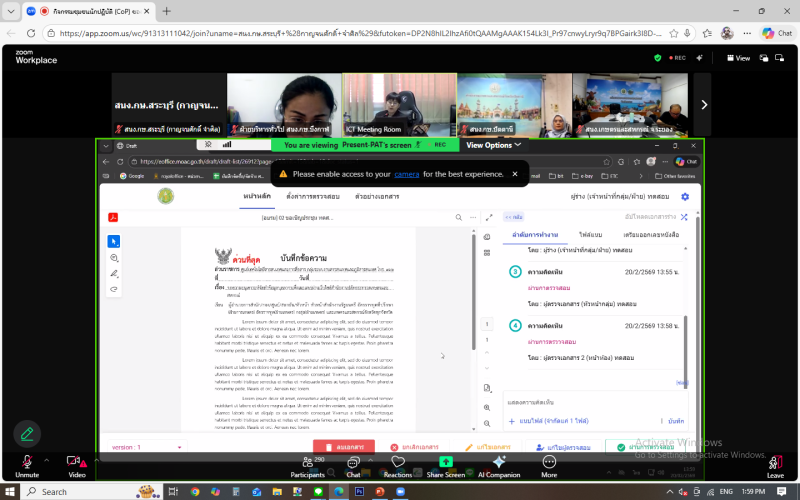Open the Zoom Chat panel
Screen dimensions: 800x500
[x=352, y=465]
